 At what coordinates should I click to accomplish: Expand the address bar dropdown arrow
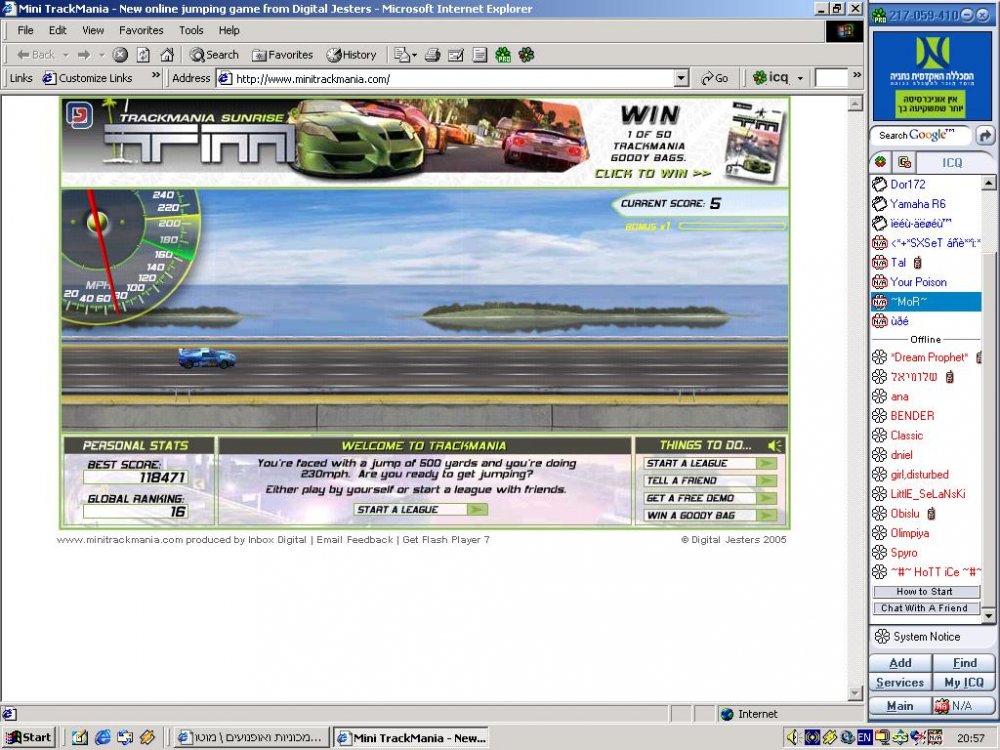tap(681, 78)
